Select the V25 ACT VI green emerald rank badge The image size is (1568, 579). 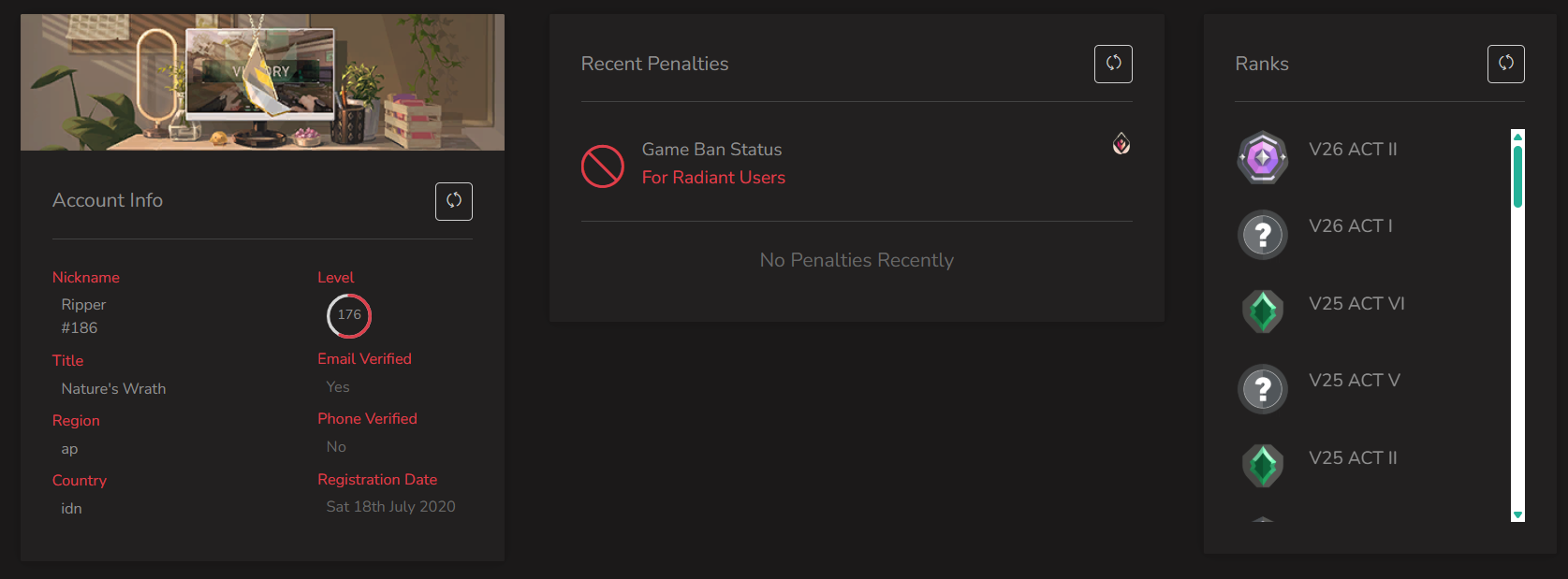pos(1263,311)
